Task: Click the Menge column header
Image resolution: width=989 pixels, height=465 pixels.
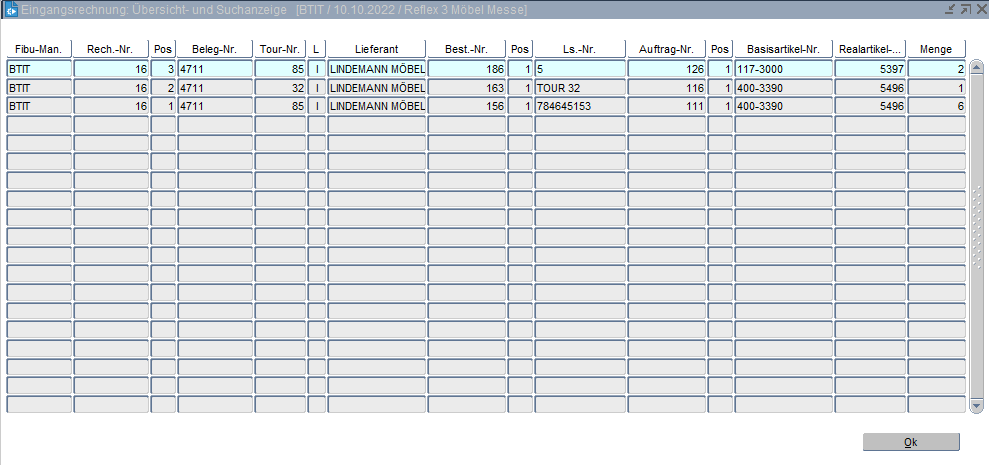Action: 936,49
